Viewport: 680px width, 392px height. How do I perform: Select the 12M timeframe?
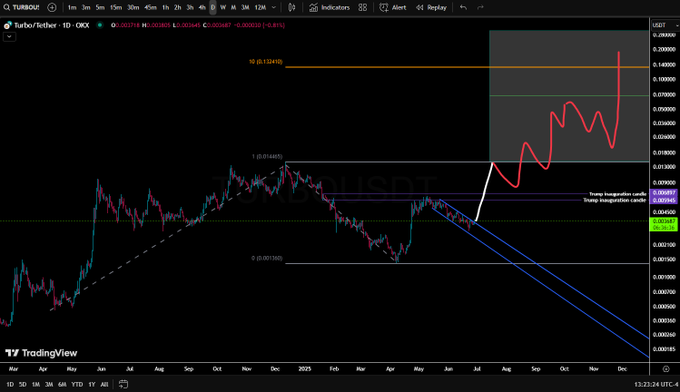click(260, 7)
